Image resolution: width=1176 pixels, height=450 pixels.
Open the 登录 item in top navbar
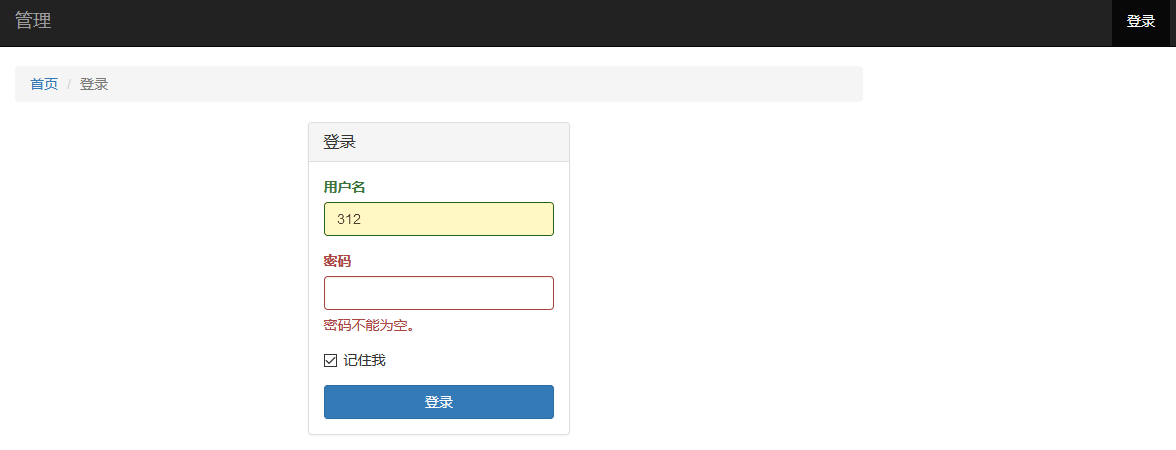(1140, 22)
